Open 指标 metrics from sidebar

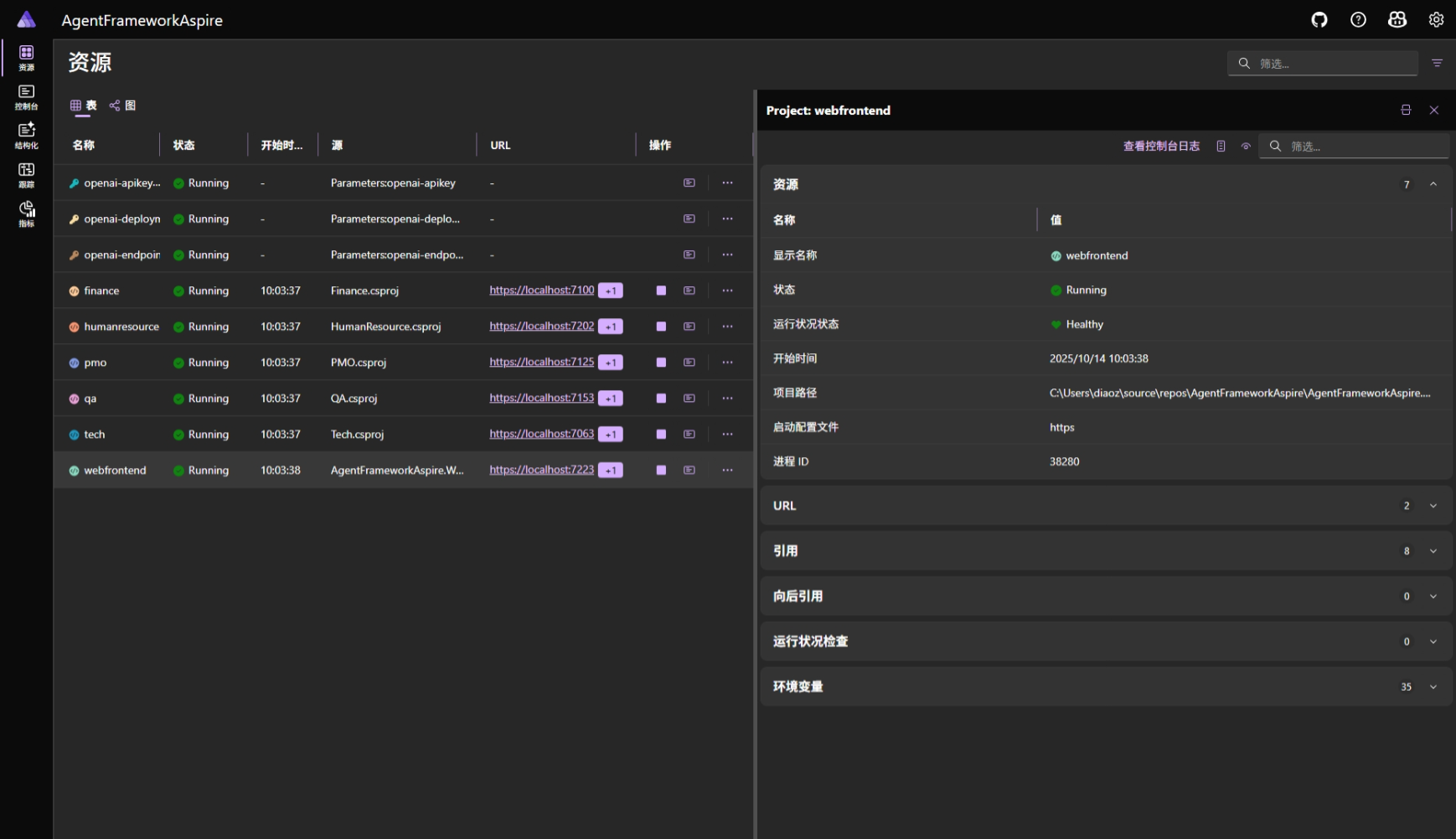coord(27,214)
